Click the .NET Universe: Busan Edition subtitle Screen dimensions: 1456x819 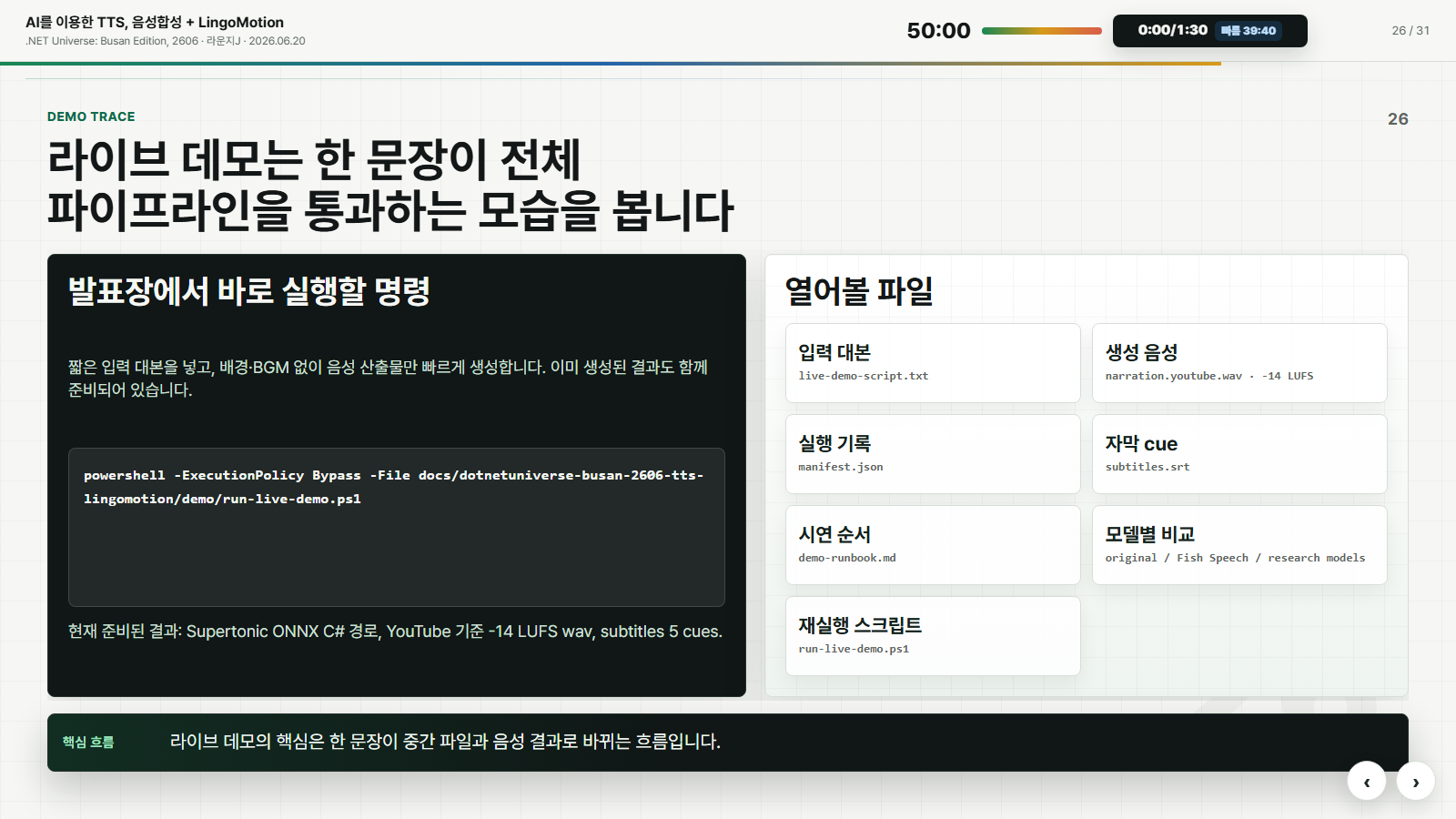[166, 41]
